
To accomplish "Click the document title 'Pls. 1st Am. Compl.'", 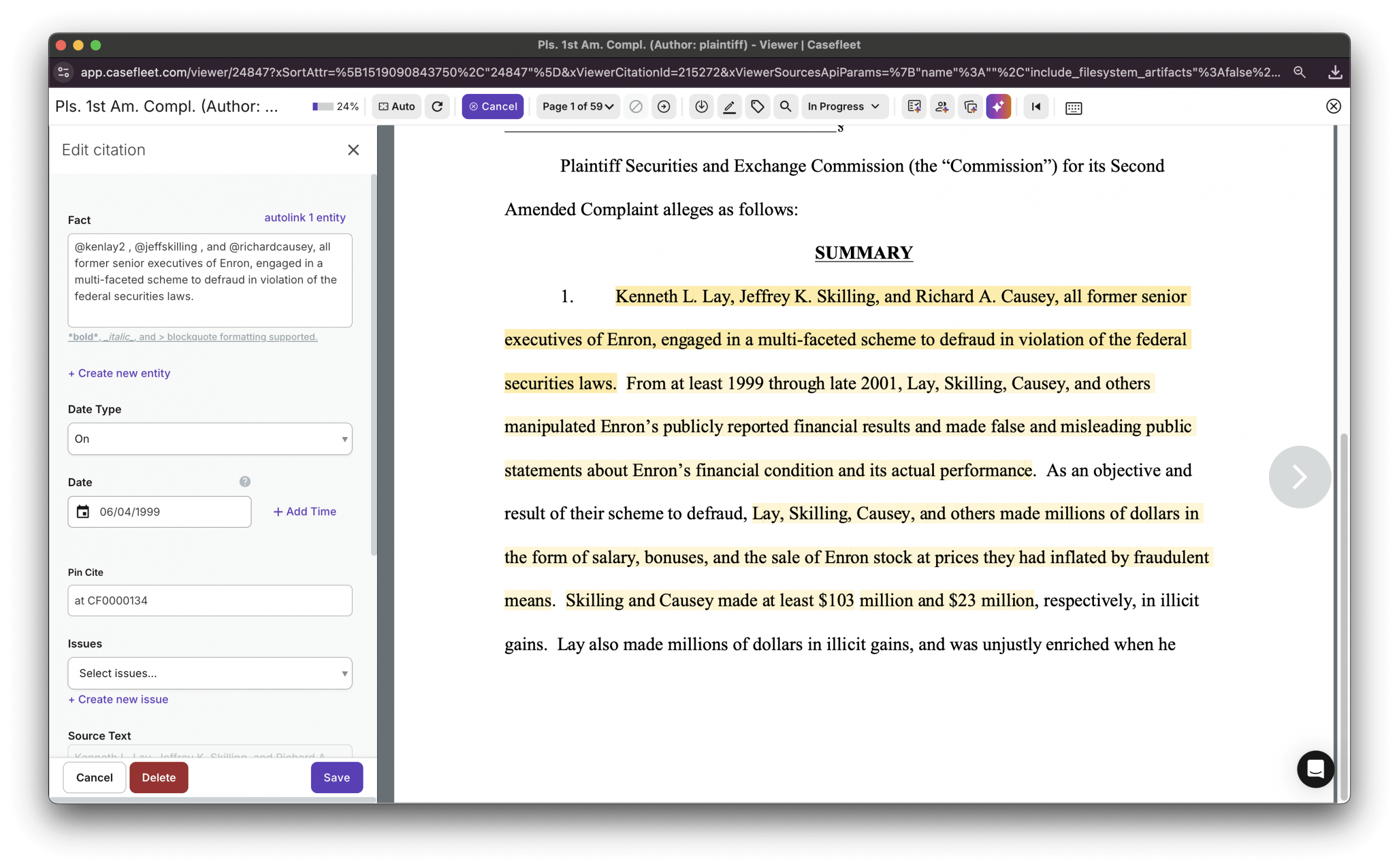I will tap(167, 107).
